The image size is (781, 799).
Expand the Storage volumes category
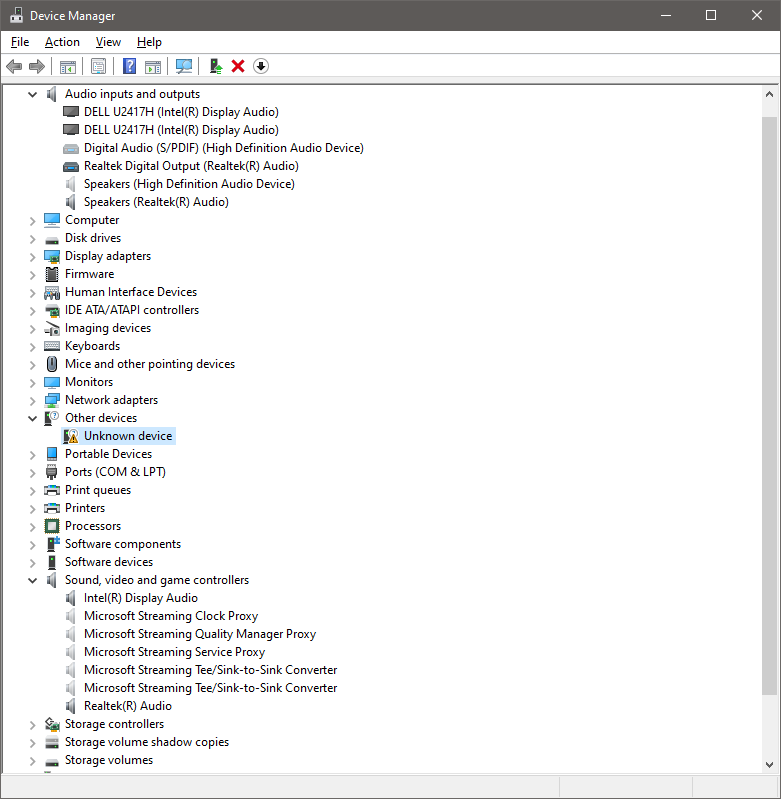[33, 761]
